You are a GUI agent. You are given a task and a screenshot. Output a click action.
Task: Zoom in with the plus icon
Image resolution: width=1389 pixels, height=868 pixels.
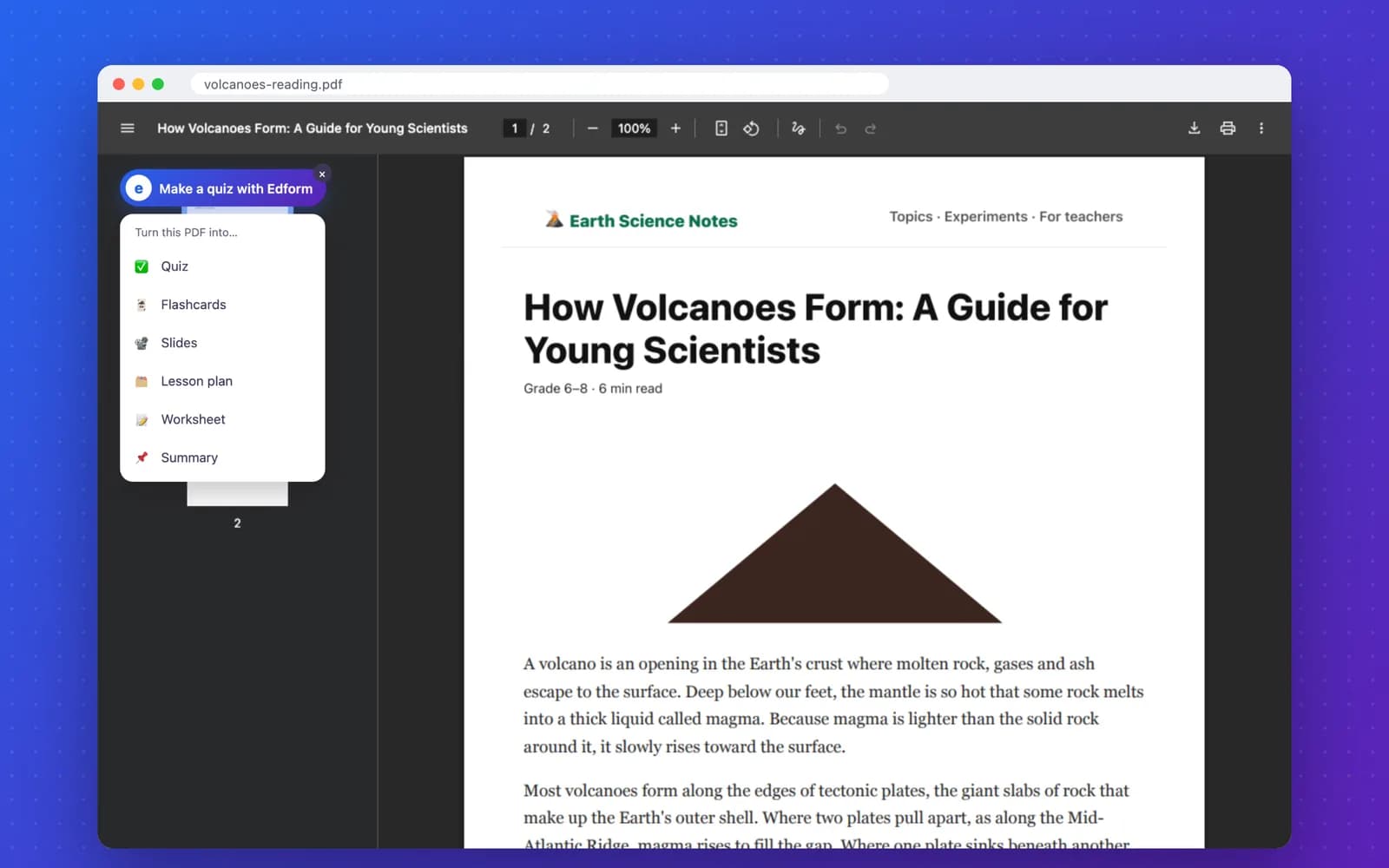point(675,128)
